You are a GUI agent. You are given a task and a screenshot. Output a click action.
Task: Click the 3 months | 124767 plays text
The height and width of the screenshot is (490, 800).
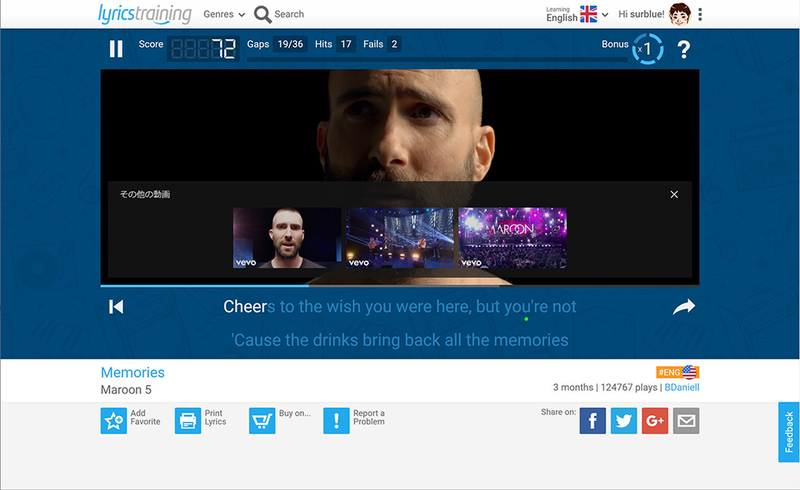coord(605,387)
